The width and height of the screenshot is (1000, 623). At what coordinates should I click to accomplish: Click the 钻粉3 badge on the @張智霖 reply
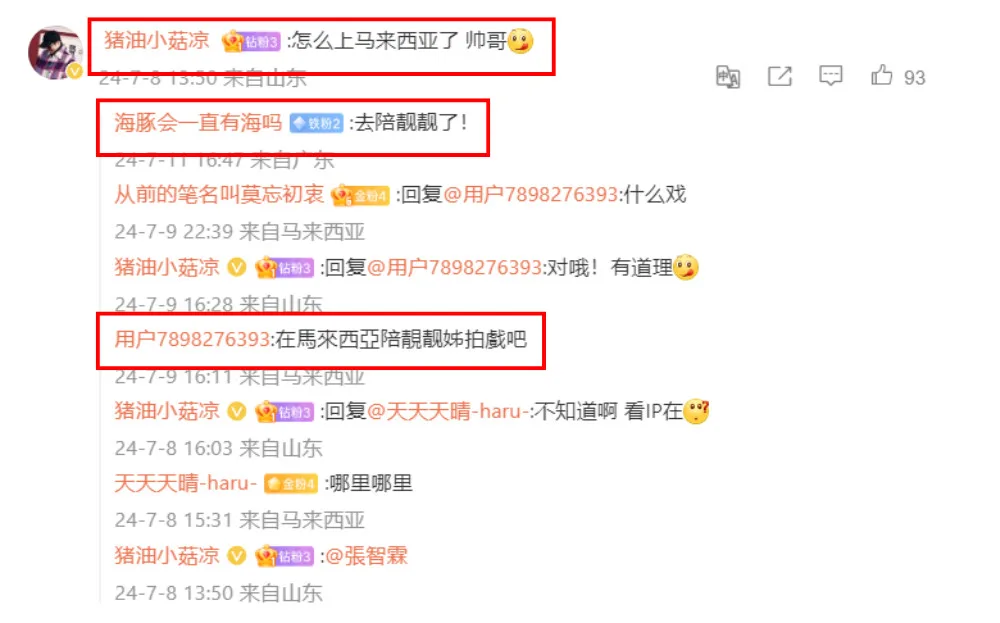(x=284, y=556)
